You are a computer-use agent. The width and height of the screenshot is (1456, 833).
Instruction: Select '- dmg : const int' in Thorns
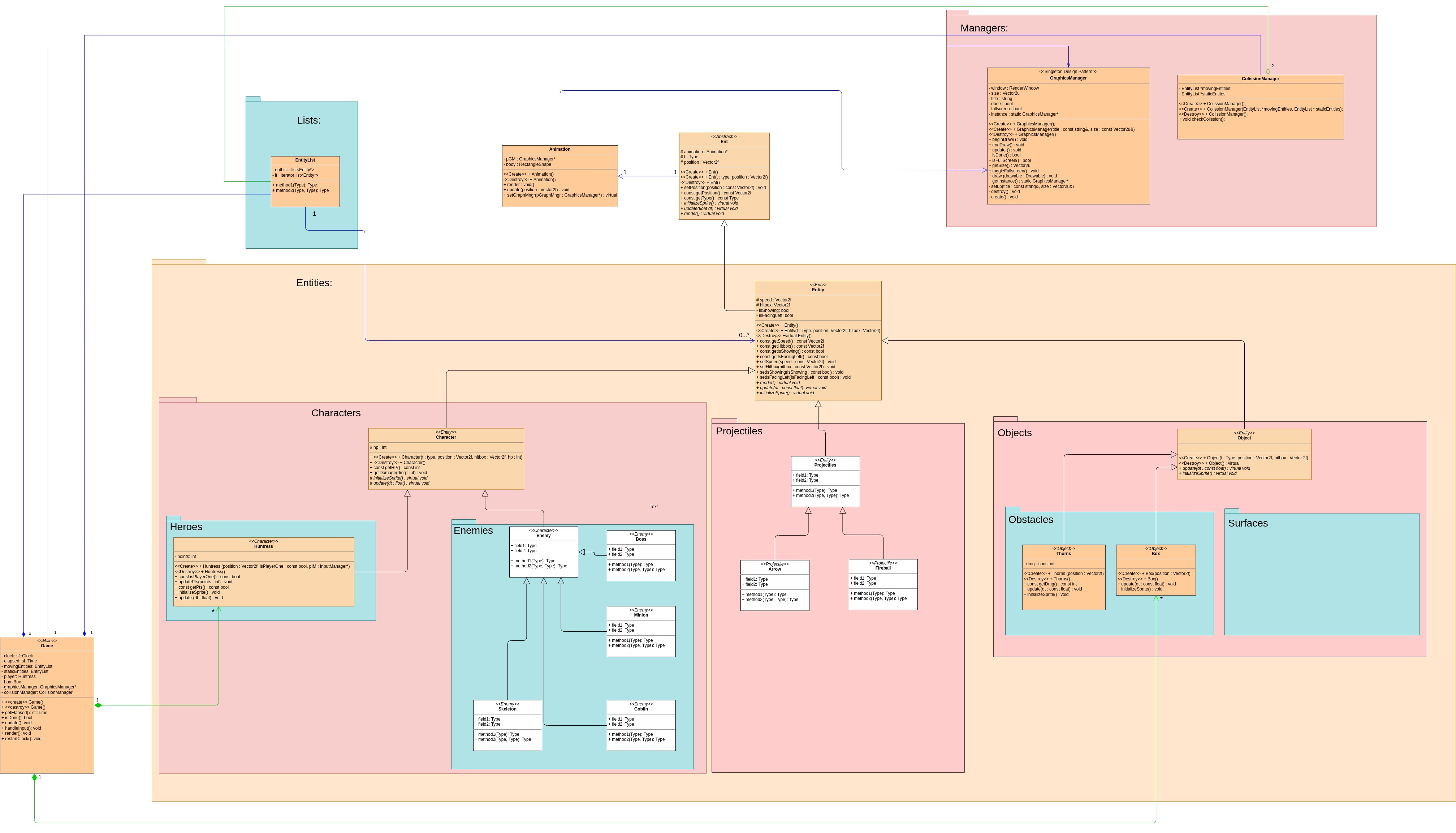1039,564
